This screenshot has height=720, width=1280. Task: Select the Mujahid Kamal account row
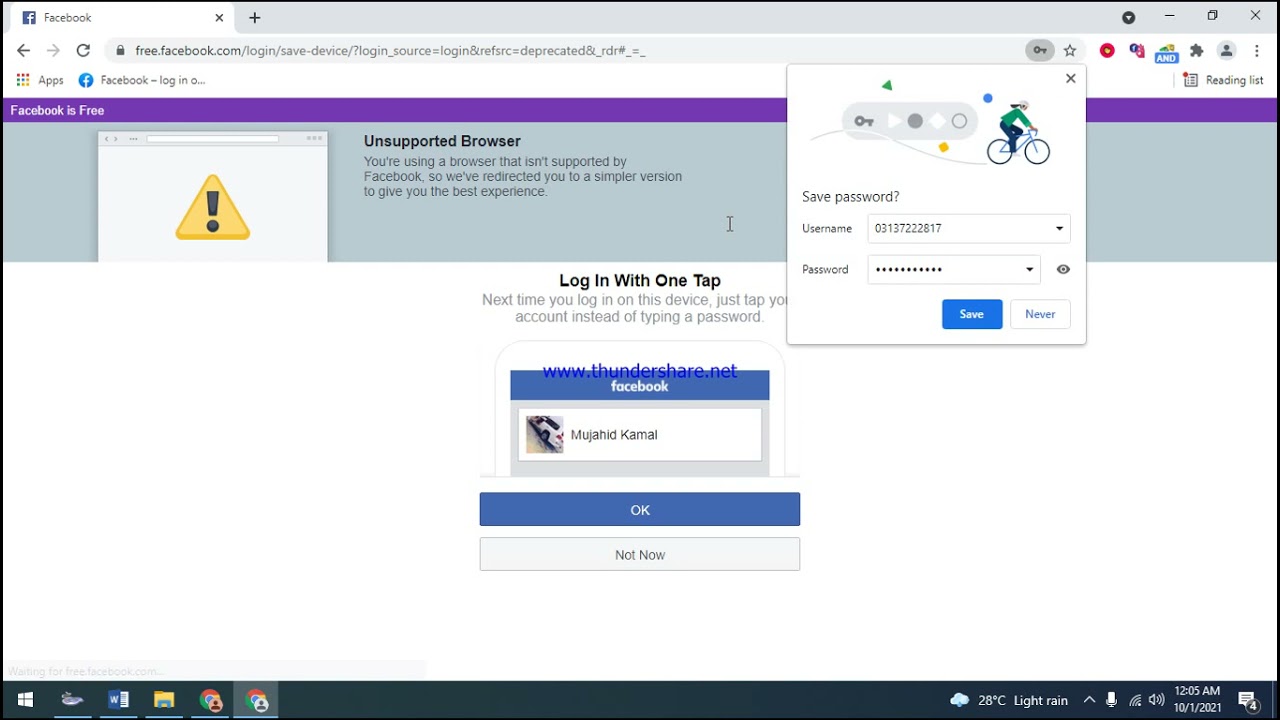[640, 435]
